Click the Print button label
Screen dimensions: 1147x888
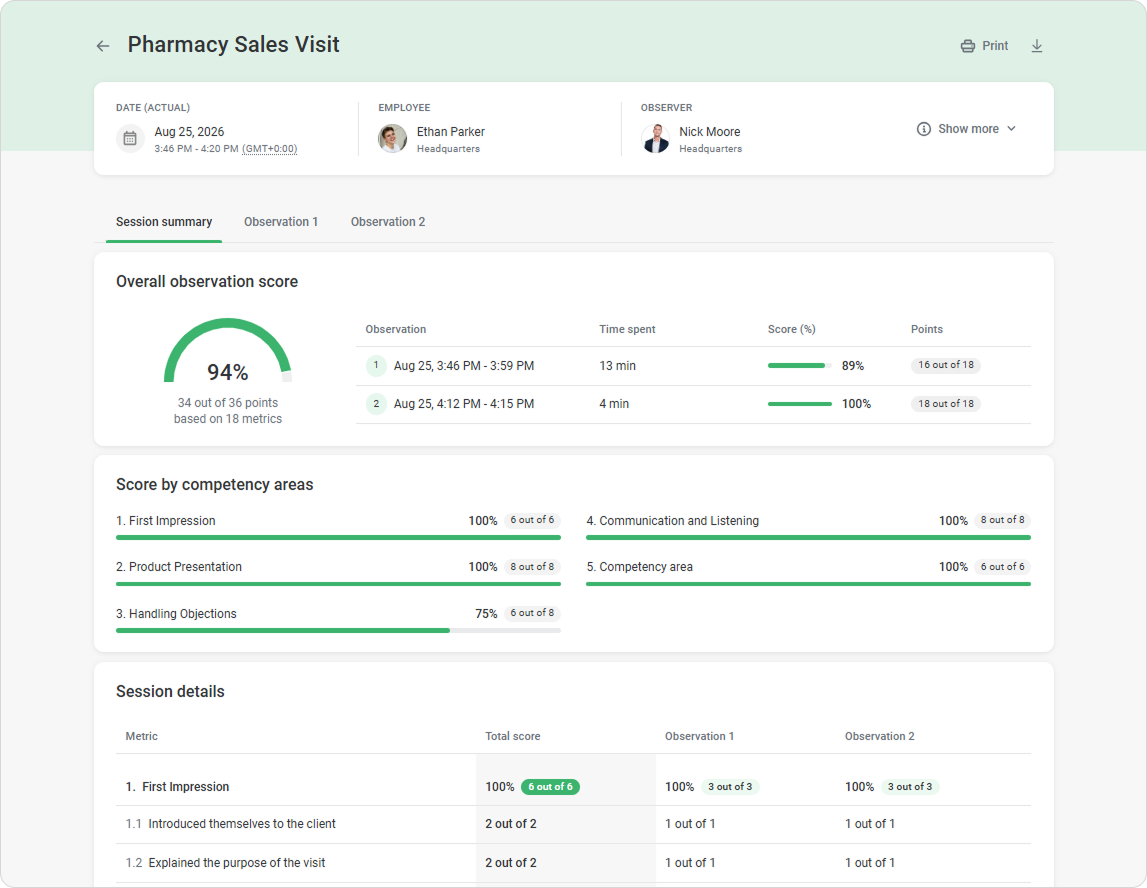coord(995,46)
